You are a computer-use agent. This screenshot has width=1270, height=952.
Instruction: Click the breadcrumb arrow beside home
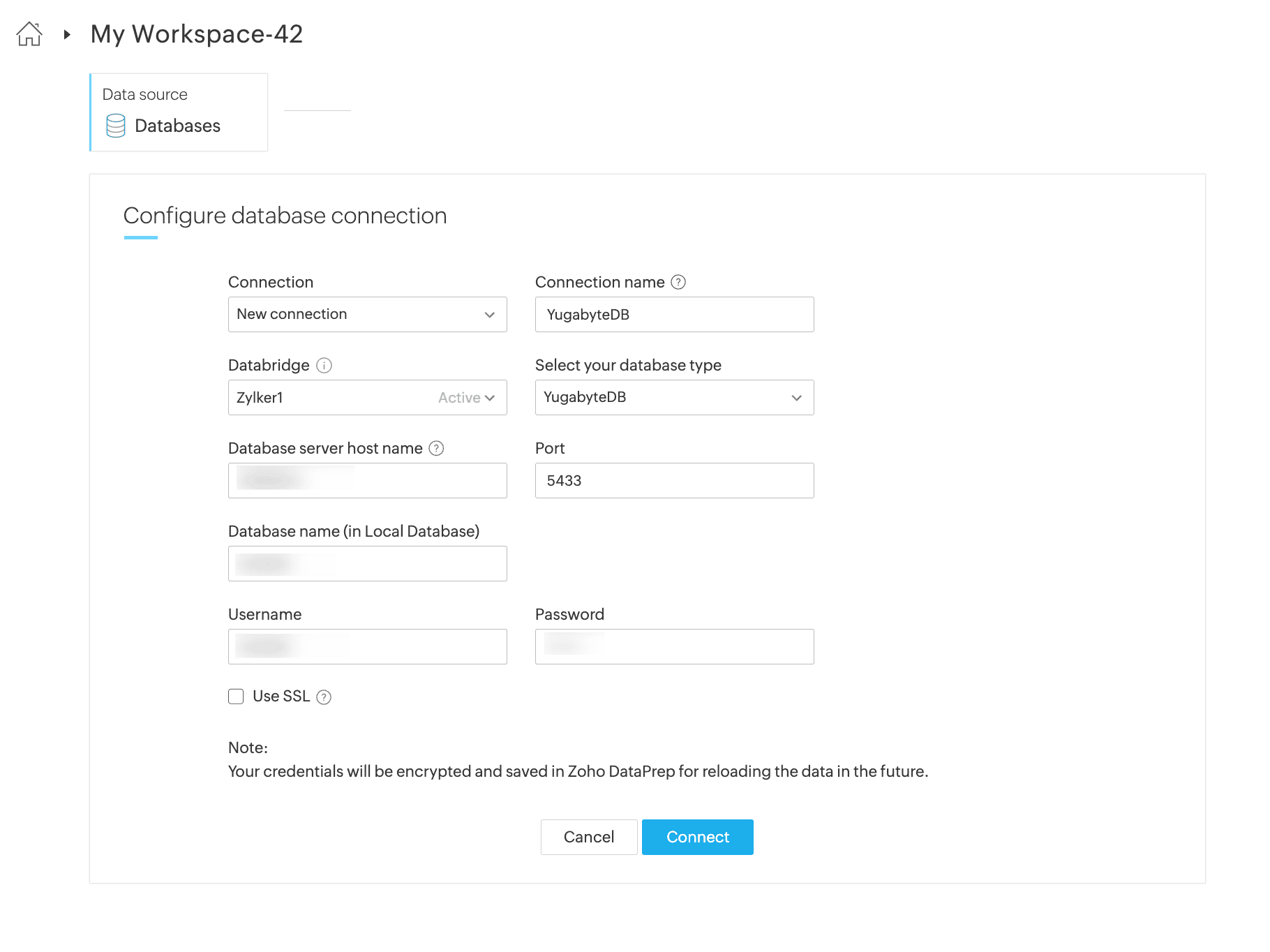point(67,34)
